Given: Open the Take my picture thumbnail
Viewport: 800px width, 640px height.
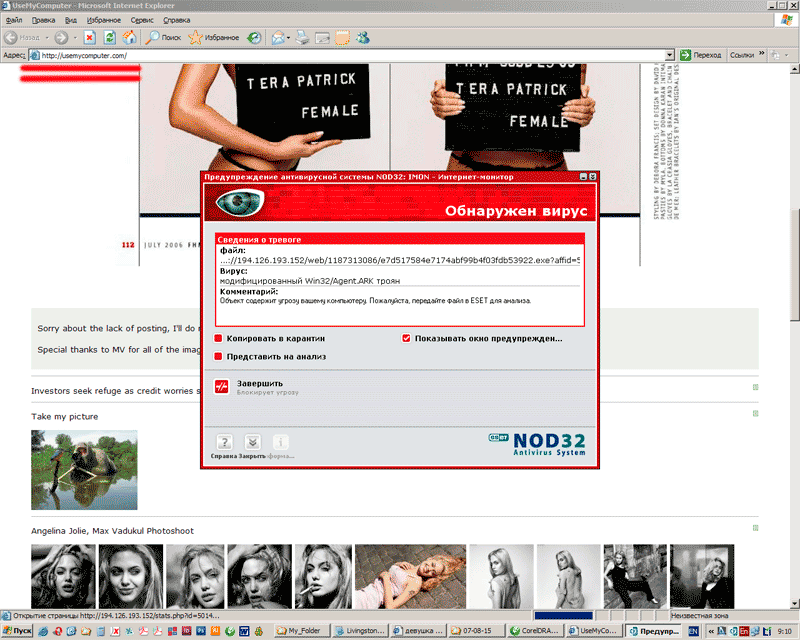Looking at the screenshot, I should pos(84,470).
